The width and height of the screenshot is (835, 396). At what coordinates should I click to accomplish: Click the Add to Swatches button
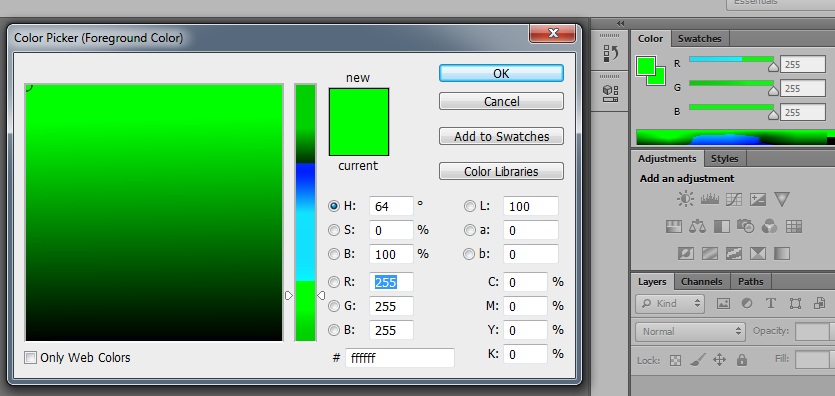pos(501,136)
